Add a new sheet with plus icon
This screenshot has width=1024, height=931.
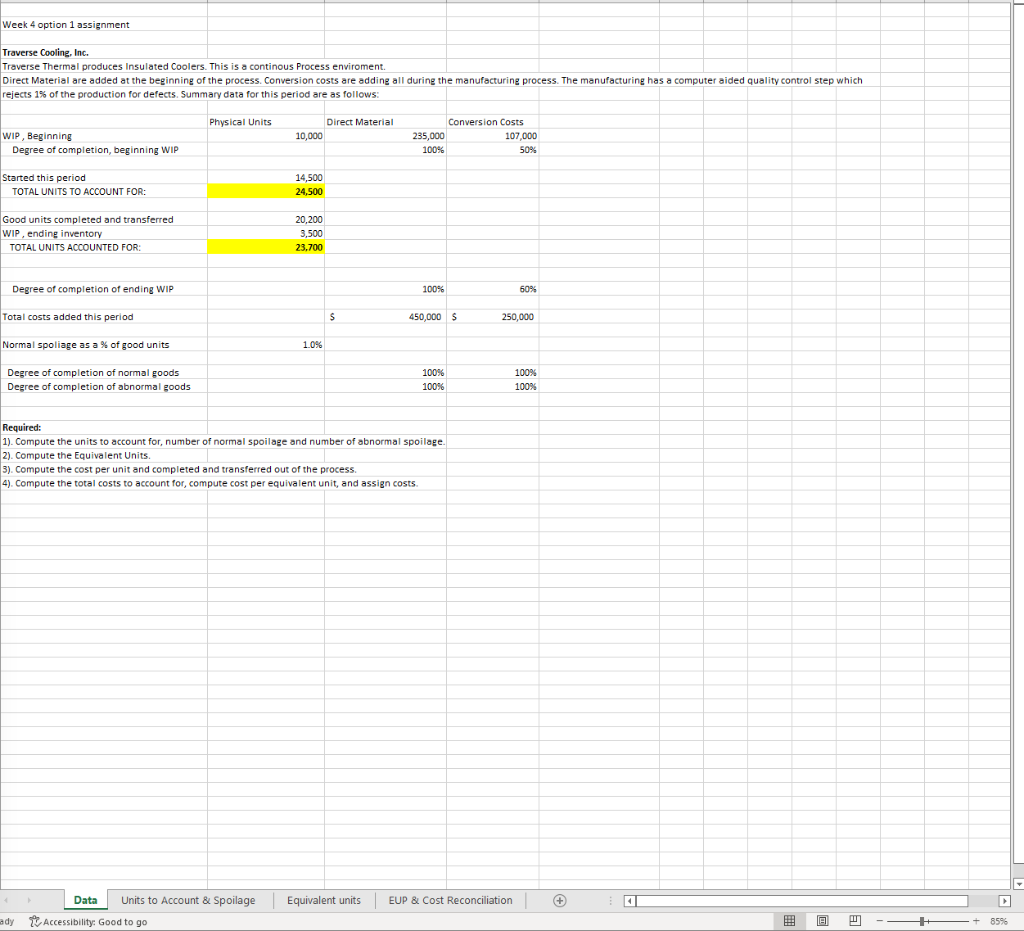click(x=560, y=900)
